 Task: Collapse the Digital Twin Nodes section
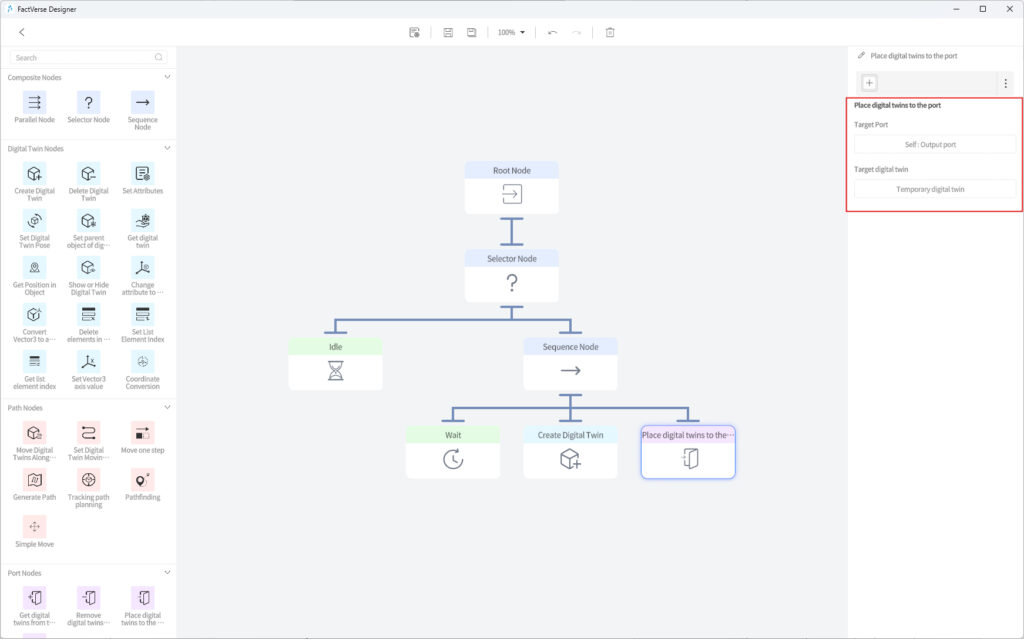coord(167,148)
